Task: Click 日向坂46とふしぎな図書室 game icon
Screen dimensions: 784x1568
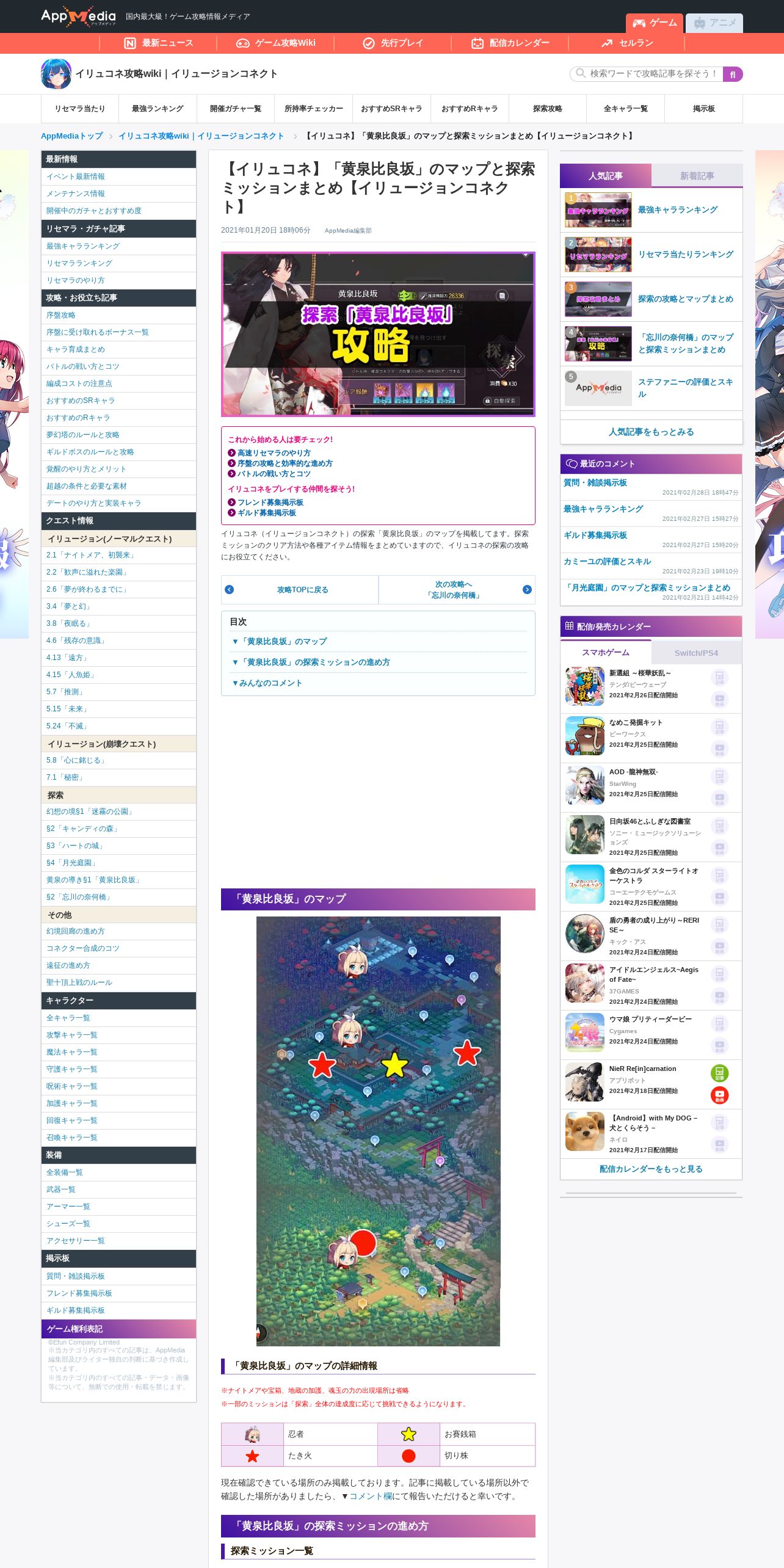Action: coord(584,835)
